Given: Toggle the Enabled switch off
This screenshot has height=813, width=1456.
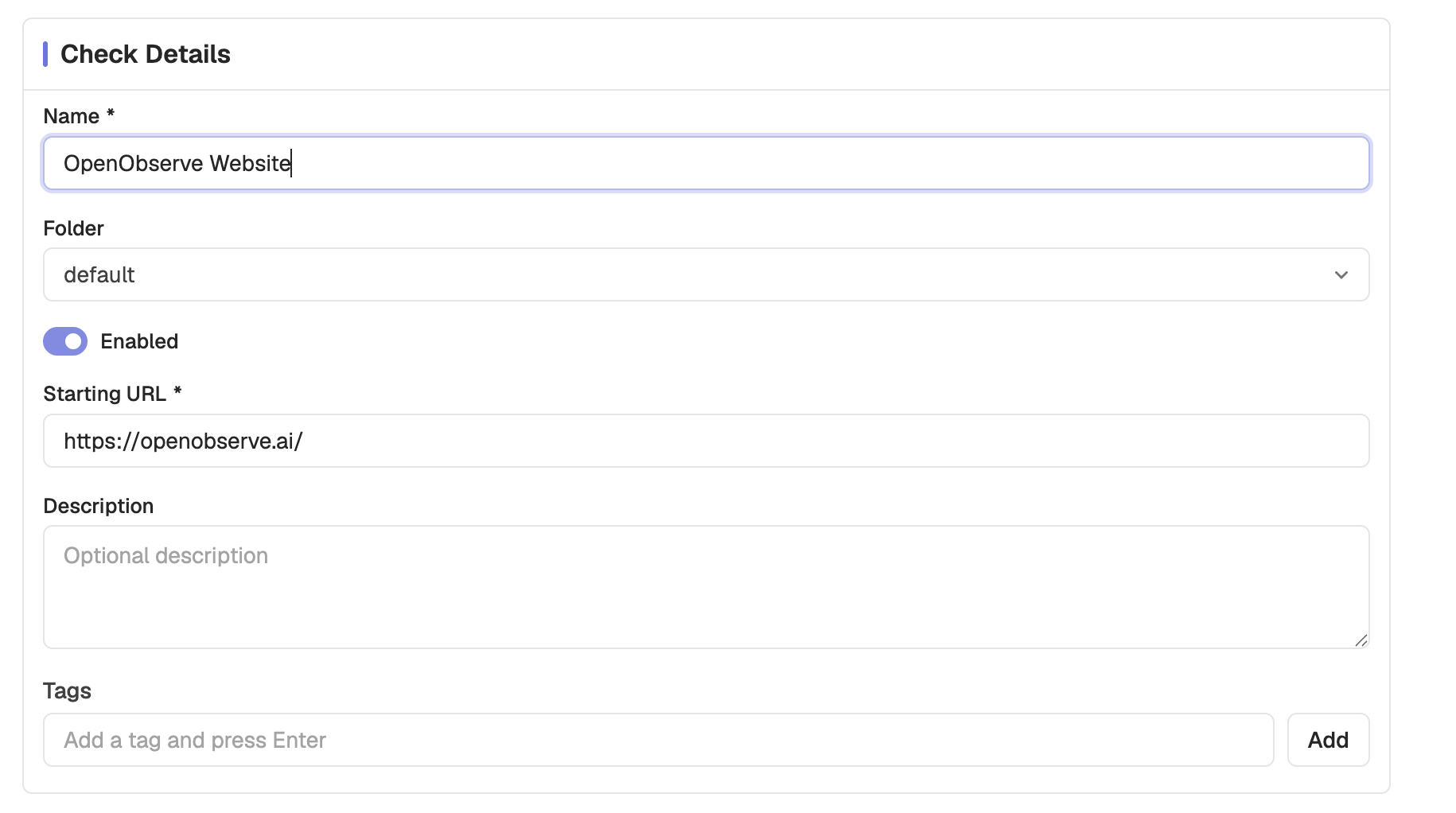Looking at the screenshot, I should (x=65, y=341).
